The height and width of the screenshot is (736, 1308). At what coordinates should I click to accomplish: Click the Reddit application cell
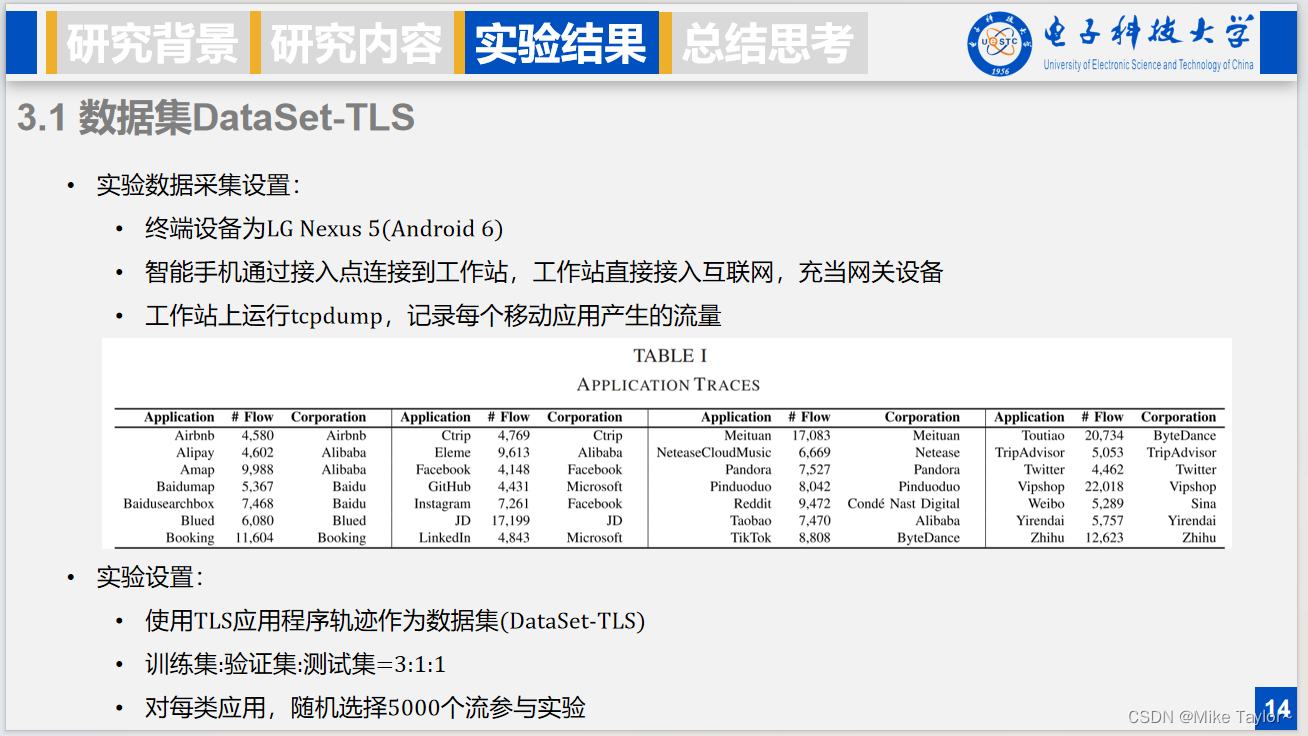click(752, 504)
